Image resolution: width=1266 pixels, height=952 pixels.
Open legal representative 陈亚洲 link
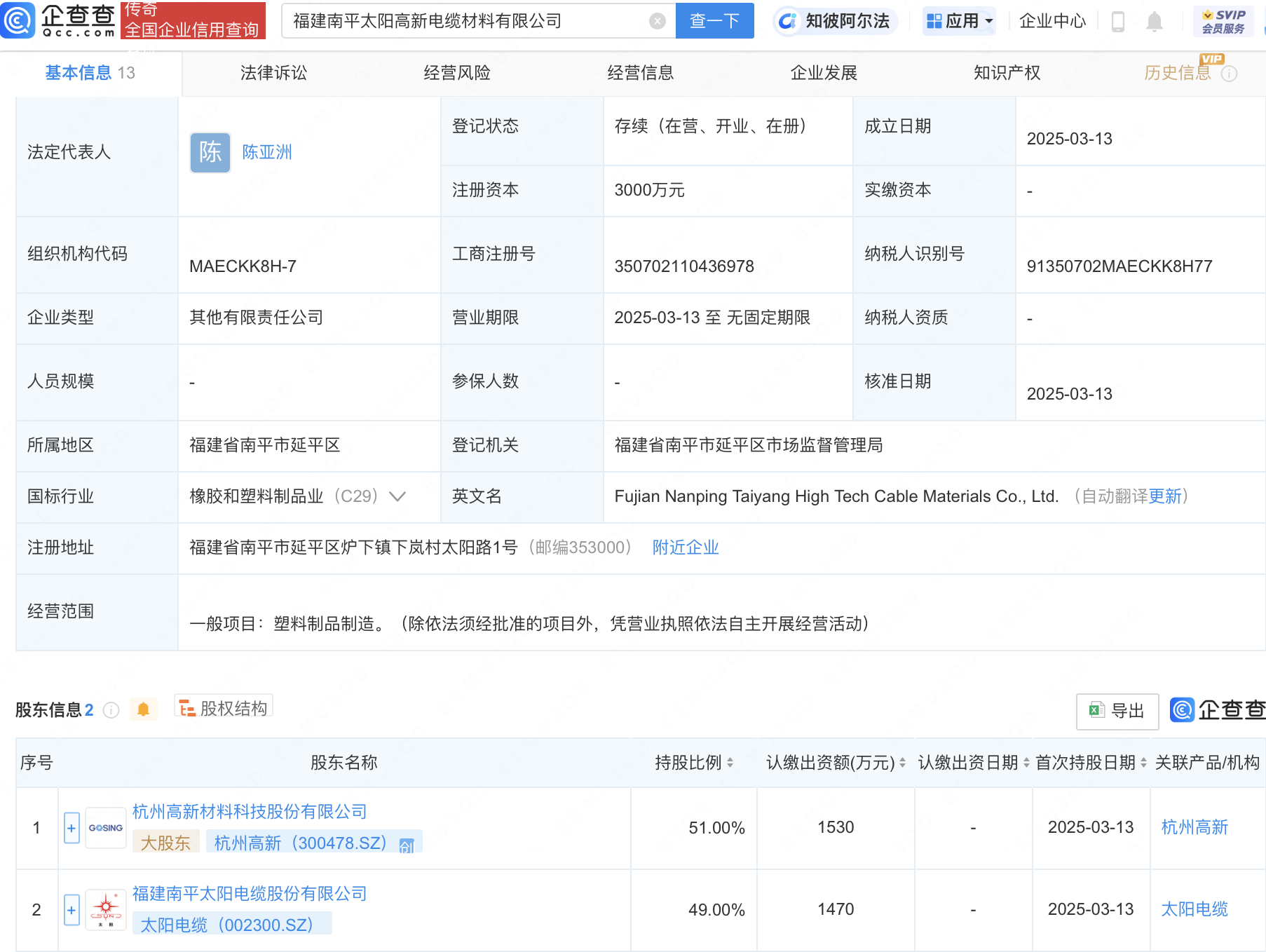coord(267,152)
